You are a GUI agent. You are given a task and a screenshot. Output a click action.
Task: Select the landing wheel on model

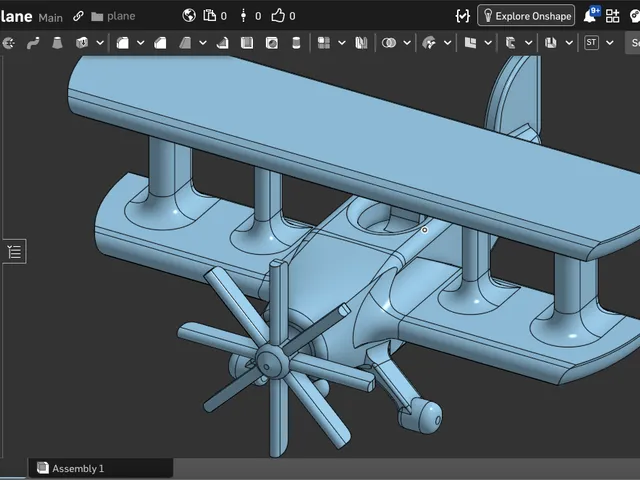coord(423,416)
